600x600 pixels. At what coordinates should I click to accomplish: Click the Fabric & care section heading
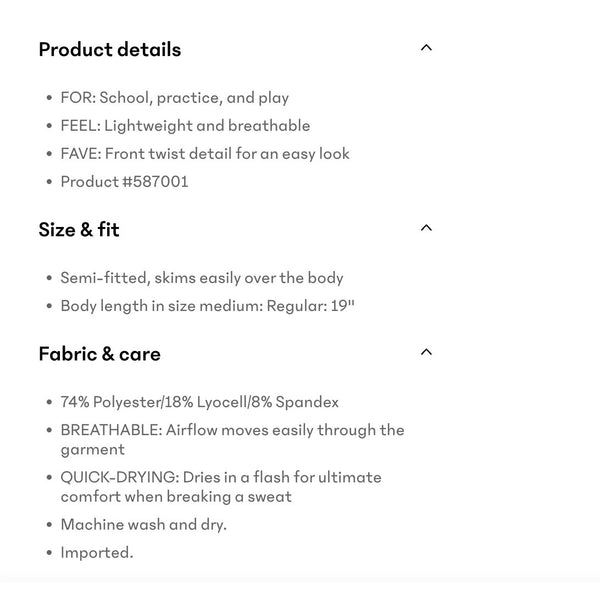99,353
